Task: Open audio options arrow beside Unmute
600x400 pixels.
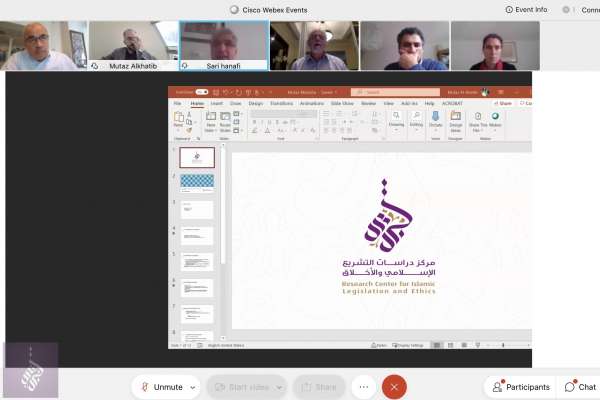Action: (193, 387)
